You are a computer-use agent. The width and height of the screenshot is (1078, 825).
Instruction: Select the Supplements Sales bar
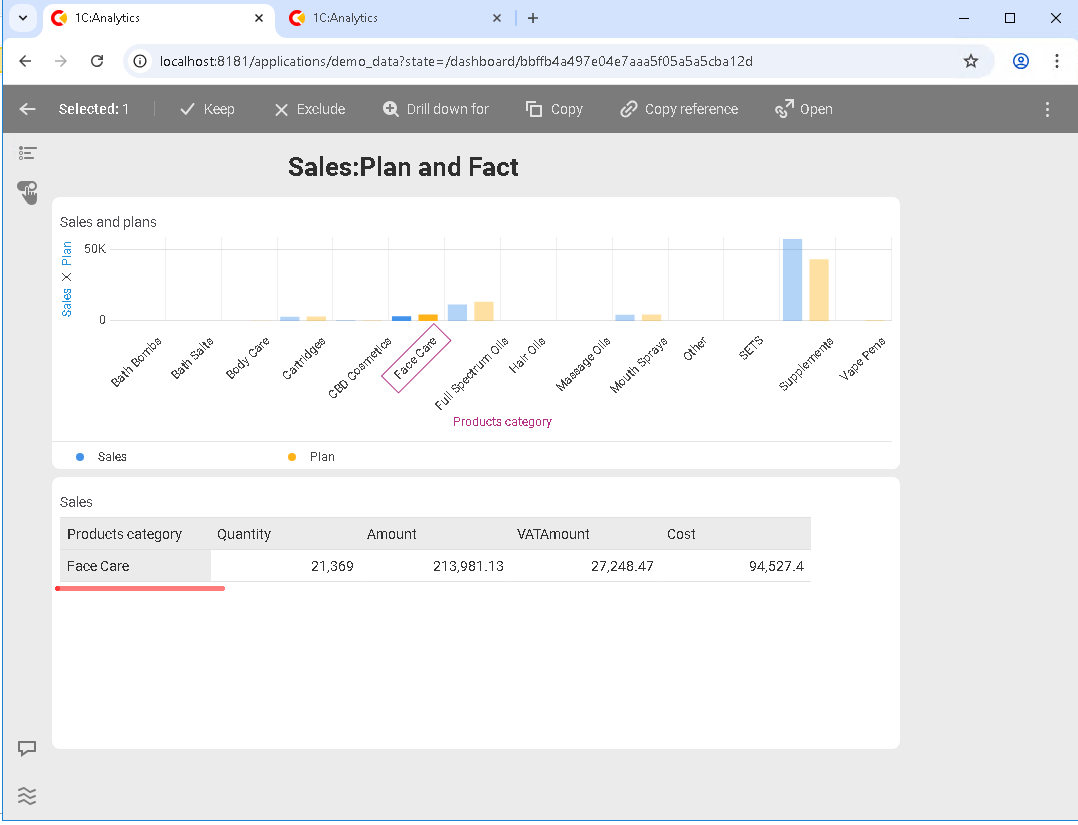[792, 280]
